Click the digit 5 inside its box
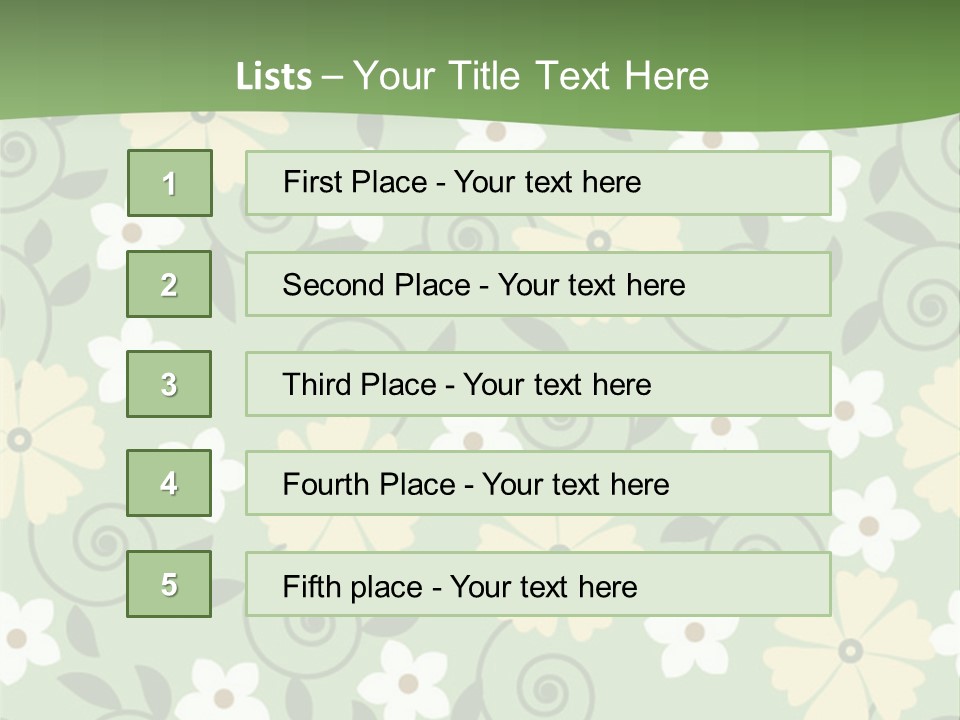Image resolution: width=960 pixels, height=720 pixels. [x=169, y=585]
